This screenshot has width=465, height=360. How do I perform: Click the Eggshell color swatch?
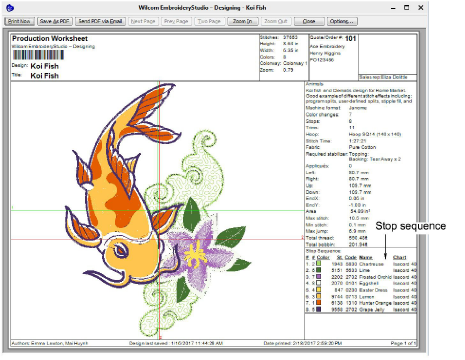click(319, 283)
